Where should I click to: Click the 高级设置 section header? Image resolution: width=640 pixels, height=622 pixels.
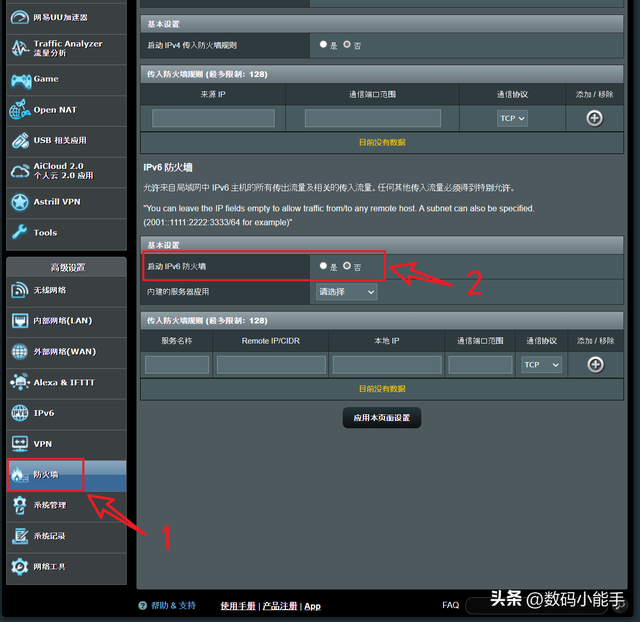(68, 268)
